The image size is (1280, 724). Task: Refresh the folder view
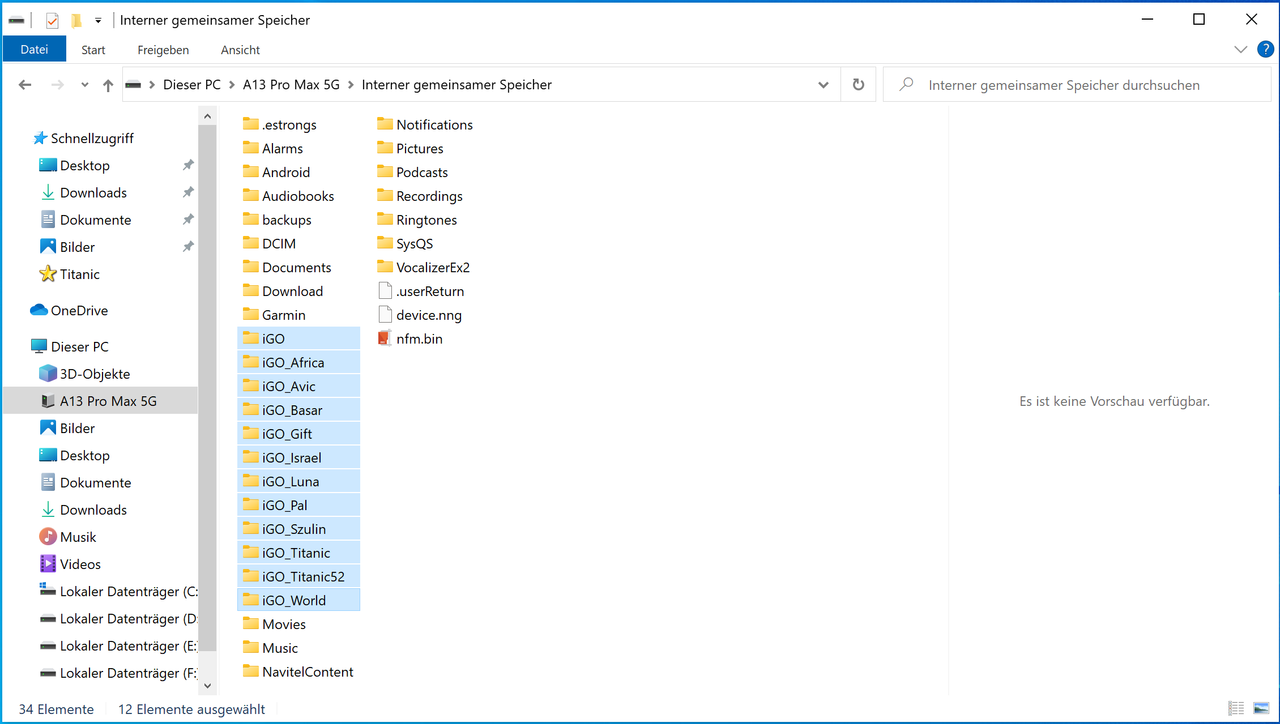tap(858, 85)
